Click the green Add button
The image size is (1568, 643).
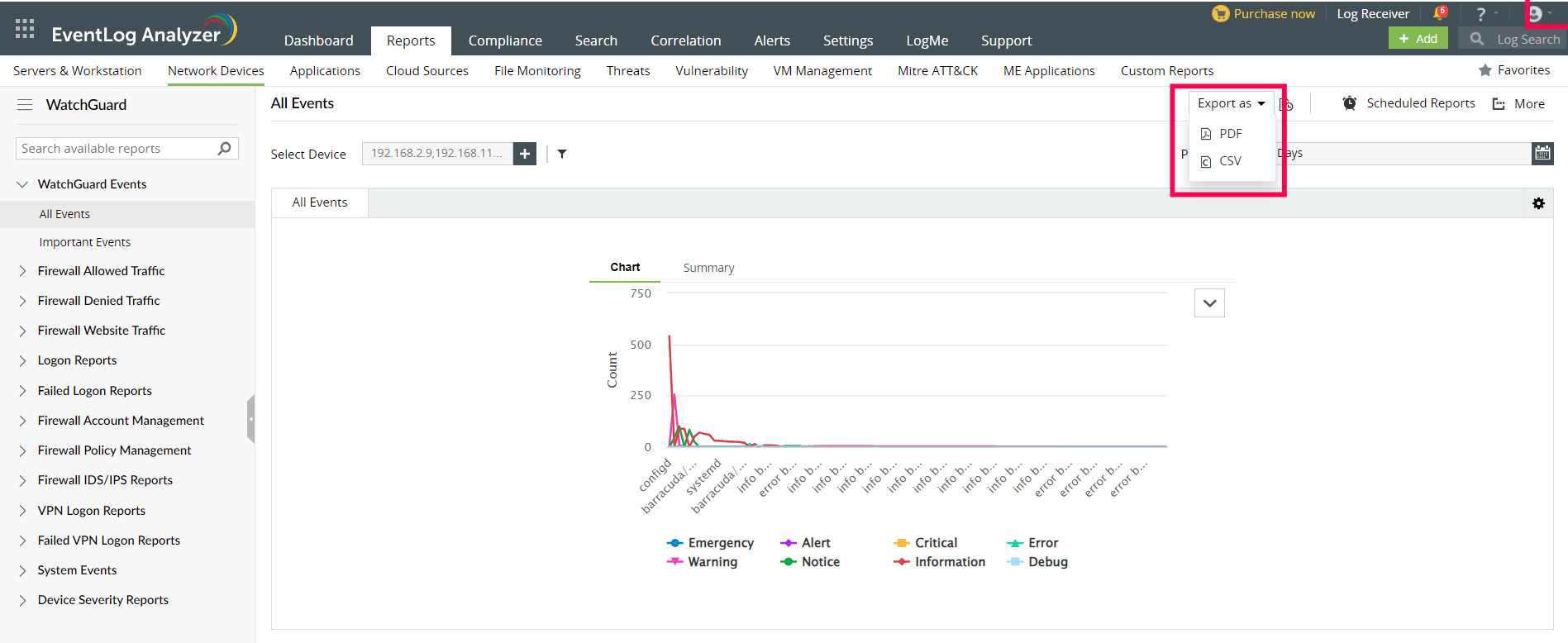tap(1418, 39)
